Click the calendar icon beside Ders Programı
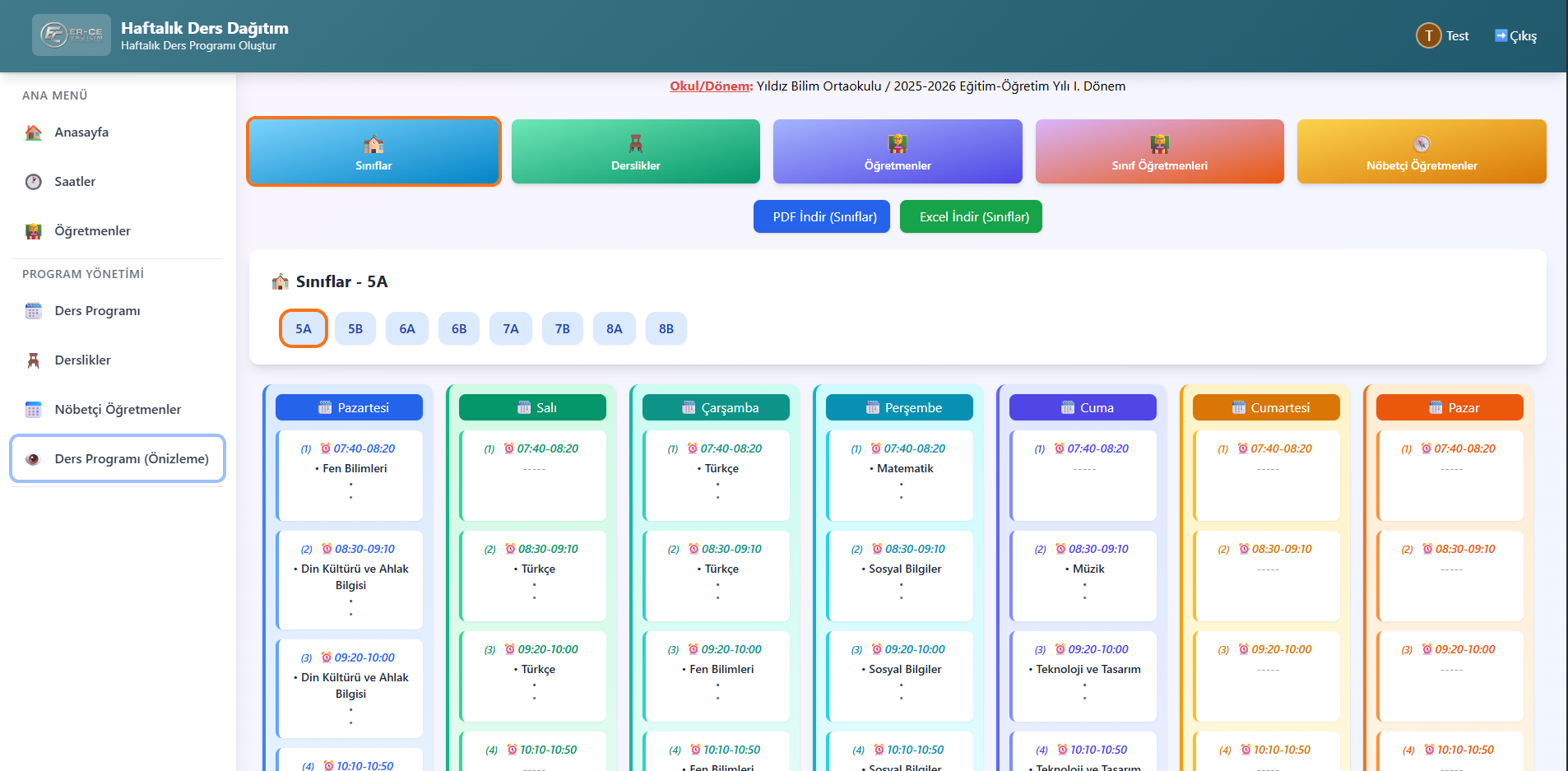Viewport: 1568px width, 771px height. (34, 311)
